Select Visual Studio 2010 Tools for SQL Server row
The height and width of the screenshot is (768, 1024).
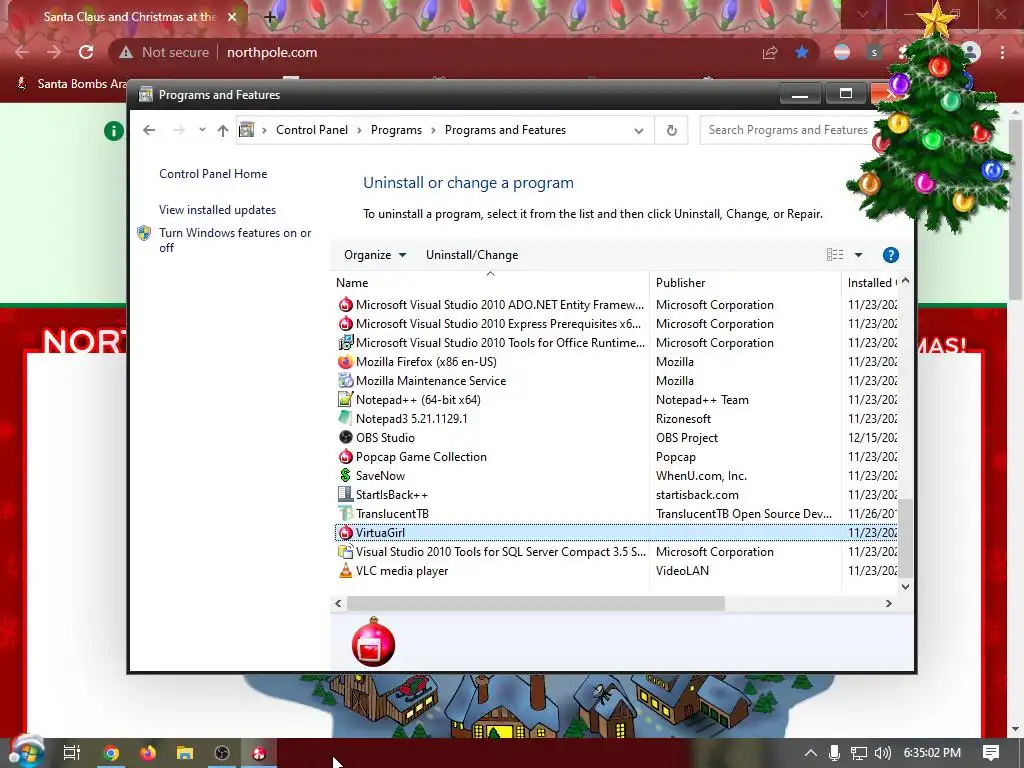tap(616, 552)
